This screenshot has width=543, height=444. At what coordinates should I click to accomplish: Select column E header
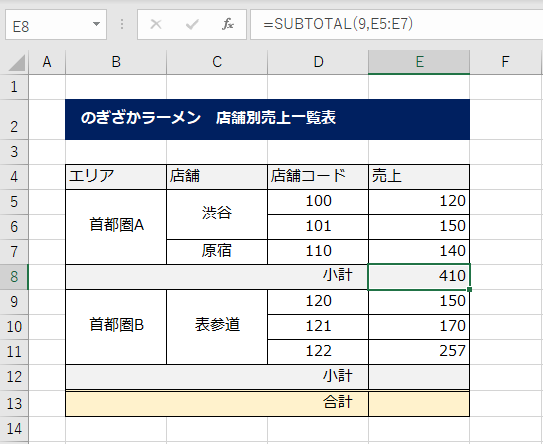pos(419,62)
